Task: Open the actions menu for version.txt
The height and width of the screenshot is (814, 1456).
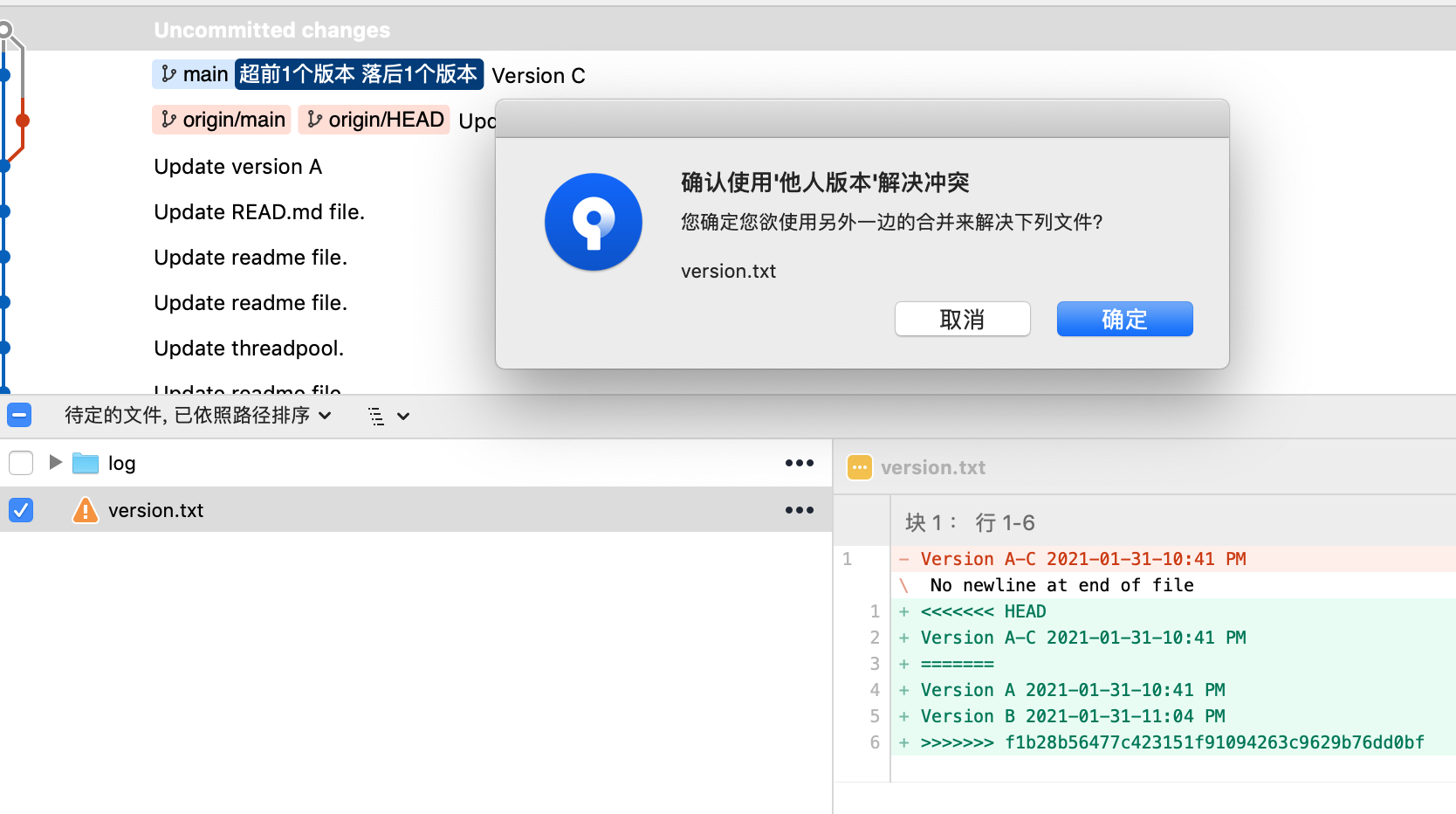Action: 799,510
